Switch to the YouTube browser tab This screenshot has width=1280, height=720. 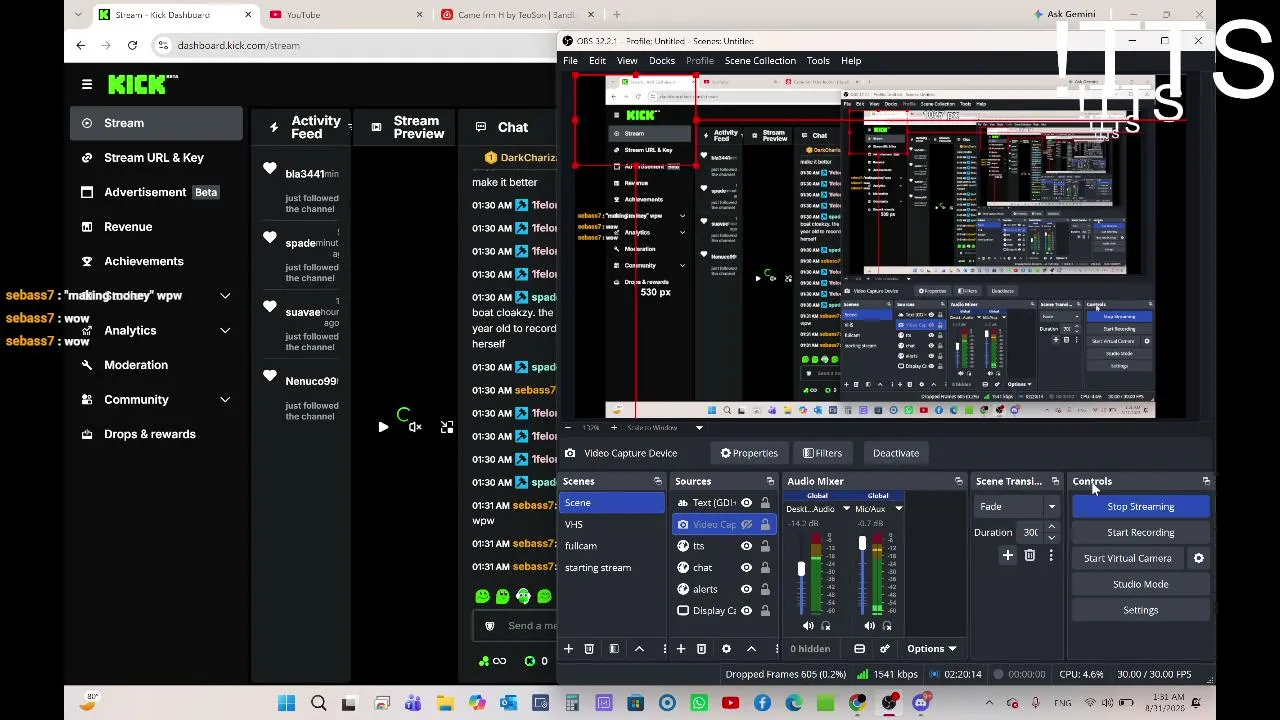tap(345, 15)
